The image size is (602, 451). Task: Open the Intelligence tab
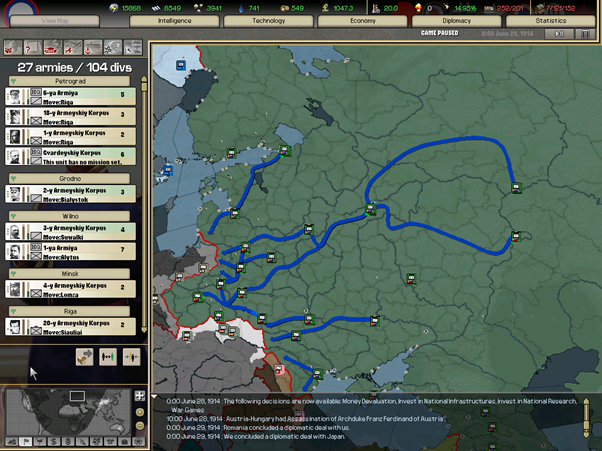[x=175, y=20]
